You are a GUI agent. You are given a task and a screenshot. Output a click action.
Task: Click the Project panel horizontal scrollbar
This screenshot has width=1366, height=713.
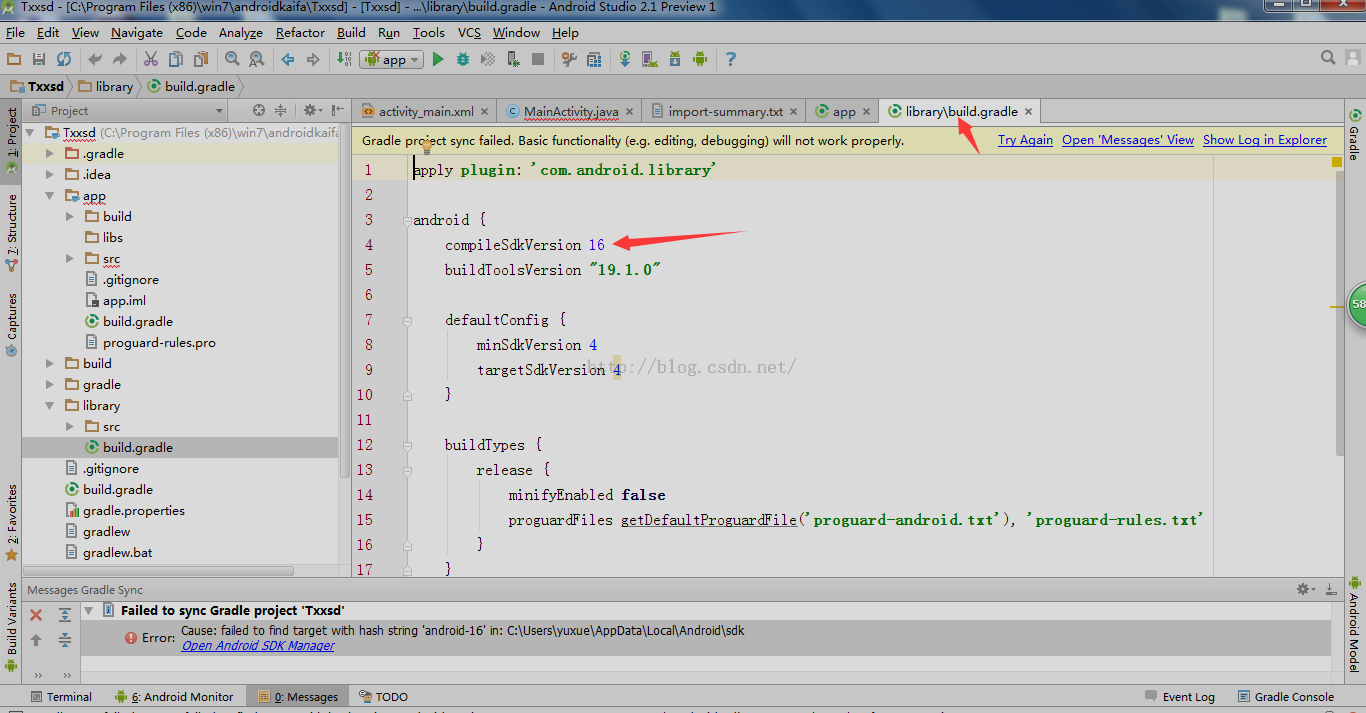160,571
